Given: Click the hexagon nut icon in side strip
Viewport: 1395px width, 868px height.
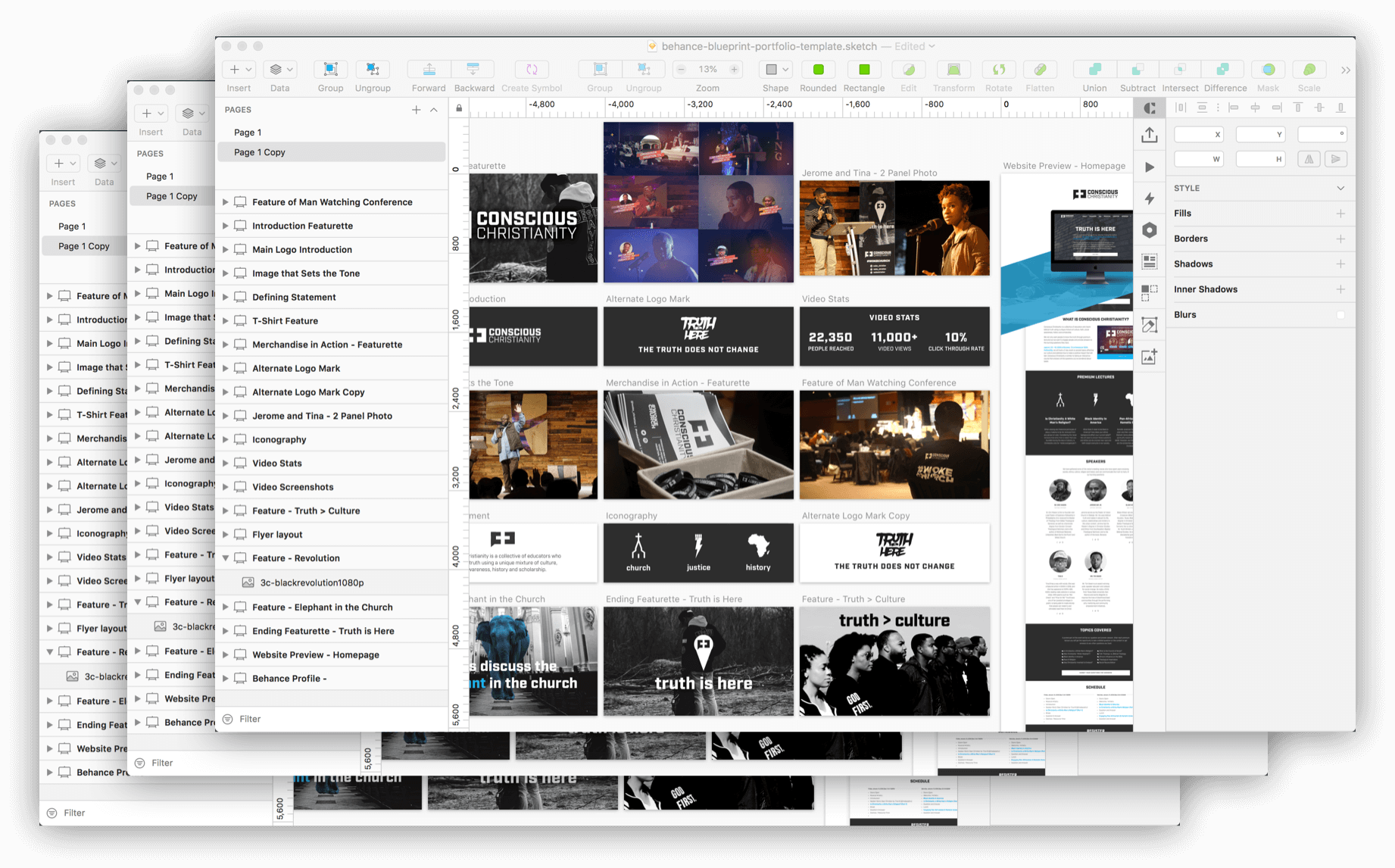Looking at the screenshot, I should click(x=1150, y=230).
